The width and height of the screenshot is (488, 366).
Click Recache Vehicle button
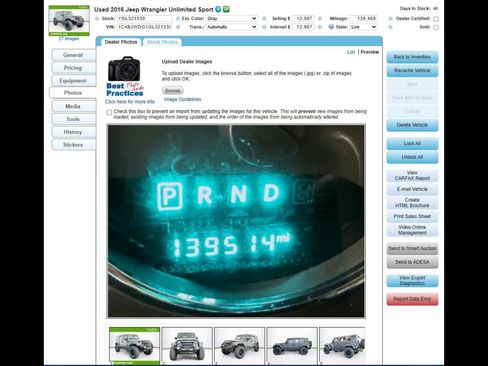pyautogui.click(x=412, y=71)
